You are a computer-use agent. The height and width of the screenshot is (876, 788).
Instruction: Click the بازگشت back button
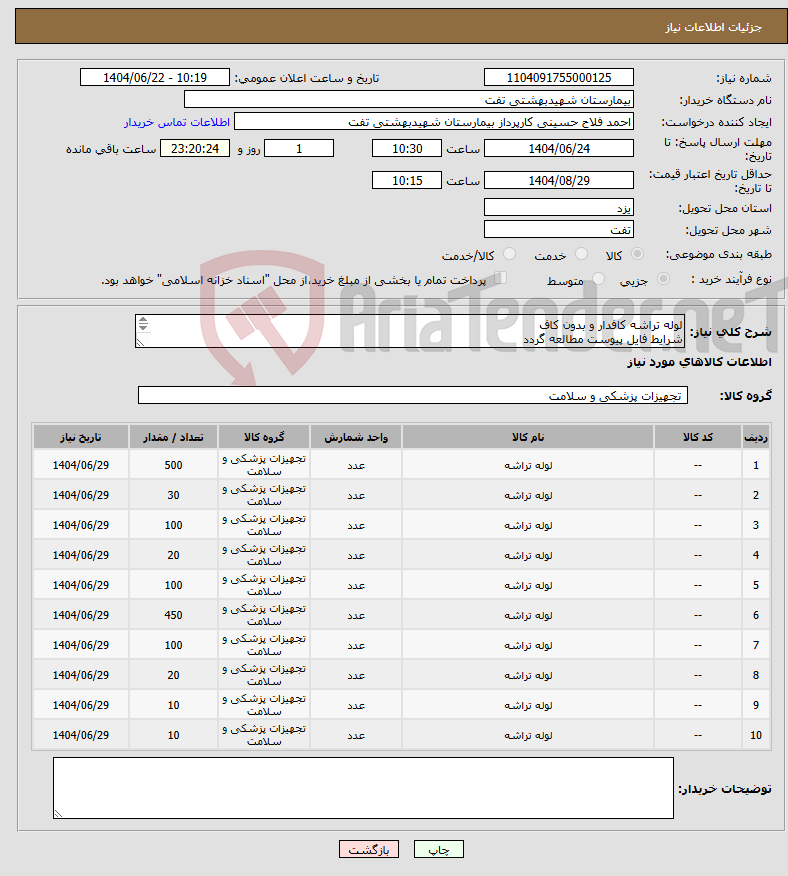tap(368, 849)
